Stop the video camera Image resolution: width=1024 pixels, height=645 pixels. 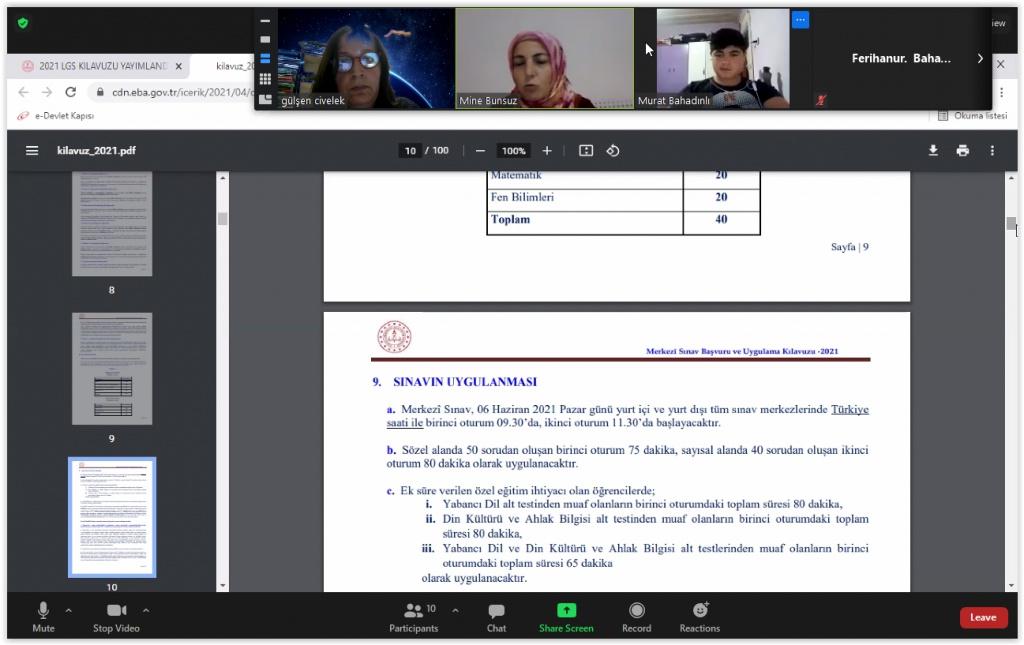(116, 615)
